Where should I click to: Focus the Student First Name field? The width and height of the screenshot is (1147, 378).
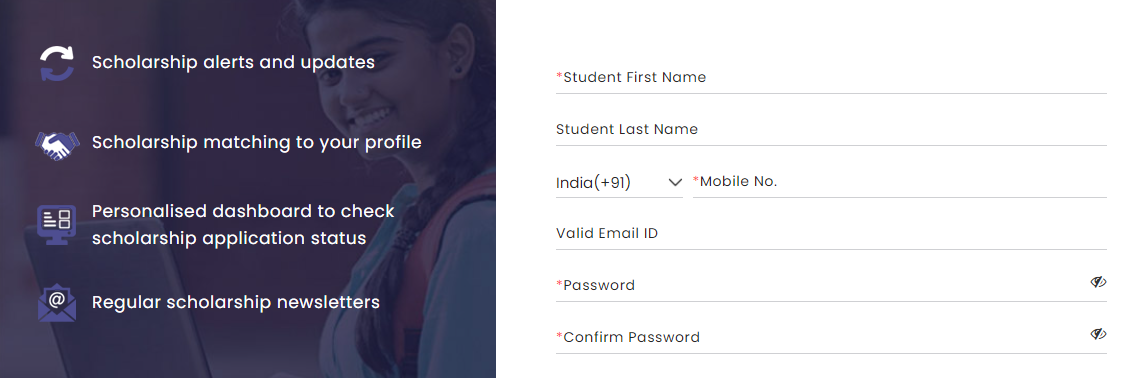click(831, 78)
